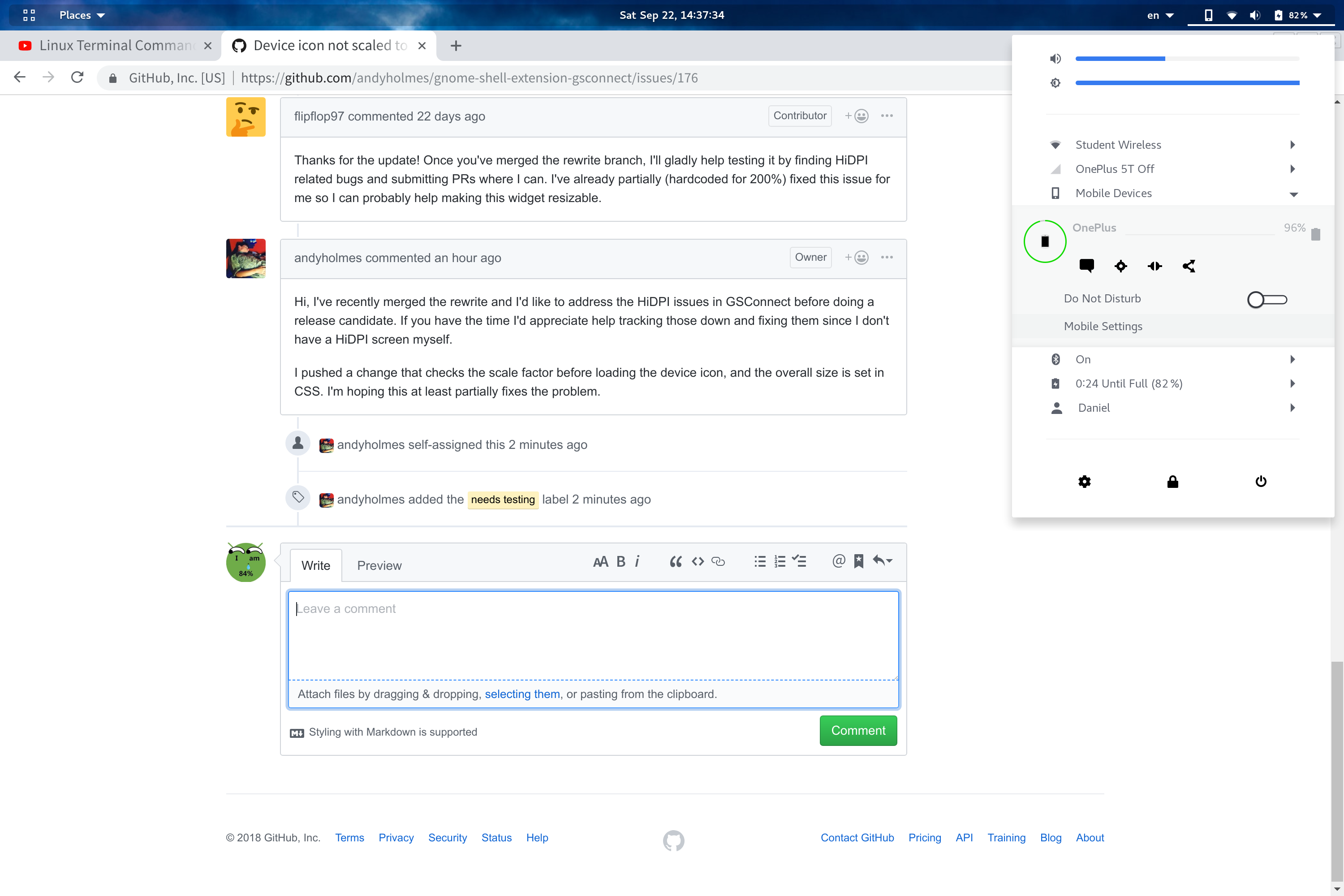This screenshot has width=1344, height=896.
Task: Reload the current page
Action: click(x=77, y=77)
